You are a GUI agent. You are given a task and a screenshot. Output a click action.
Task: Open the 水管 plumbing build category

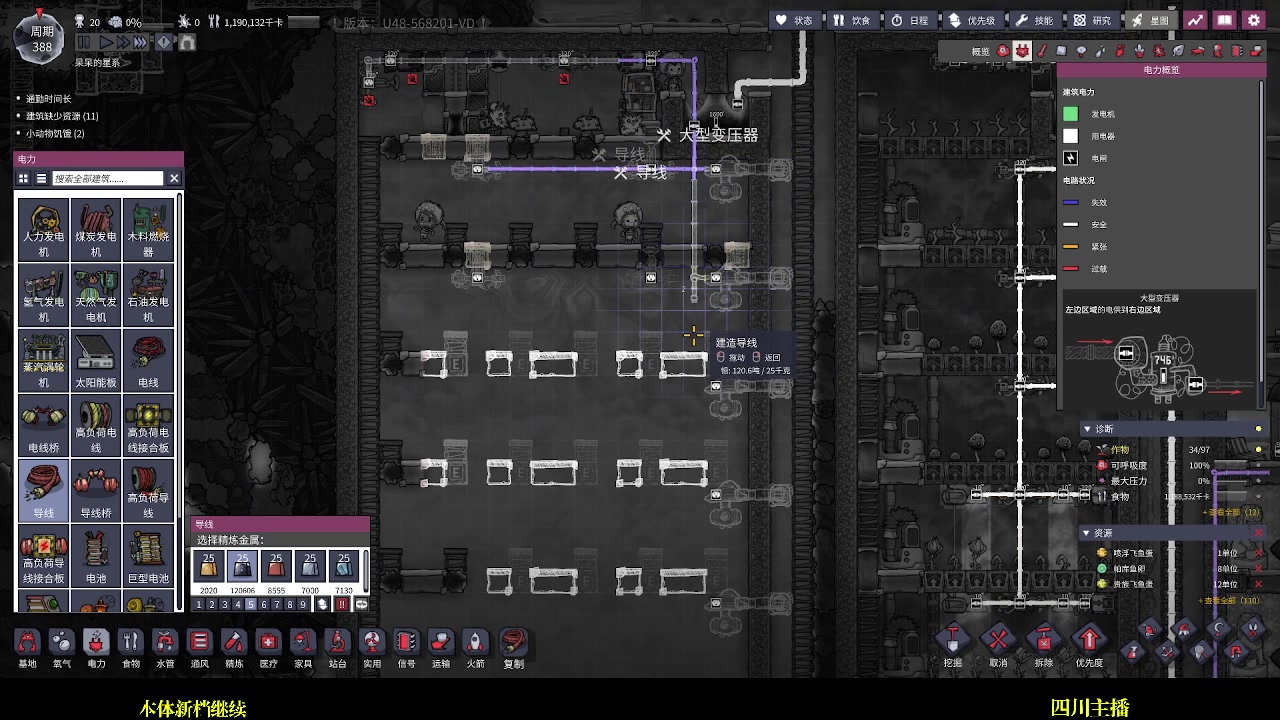coord(165,648)
